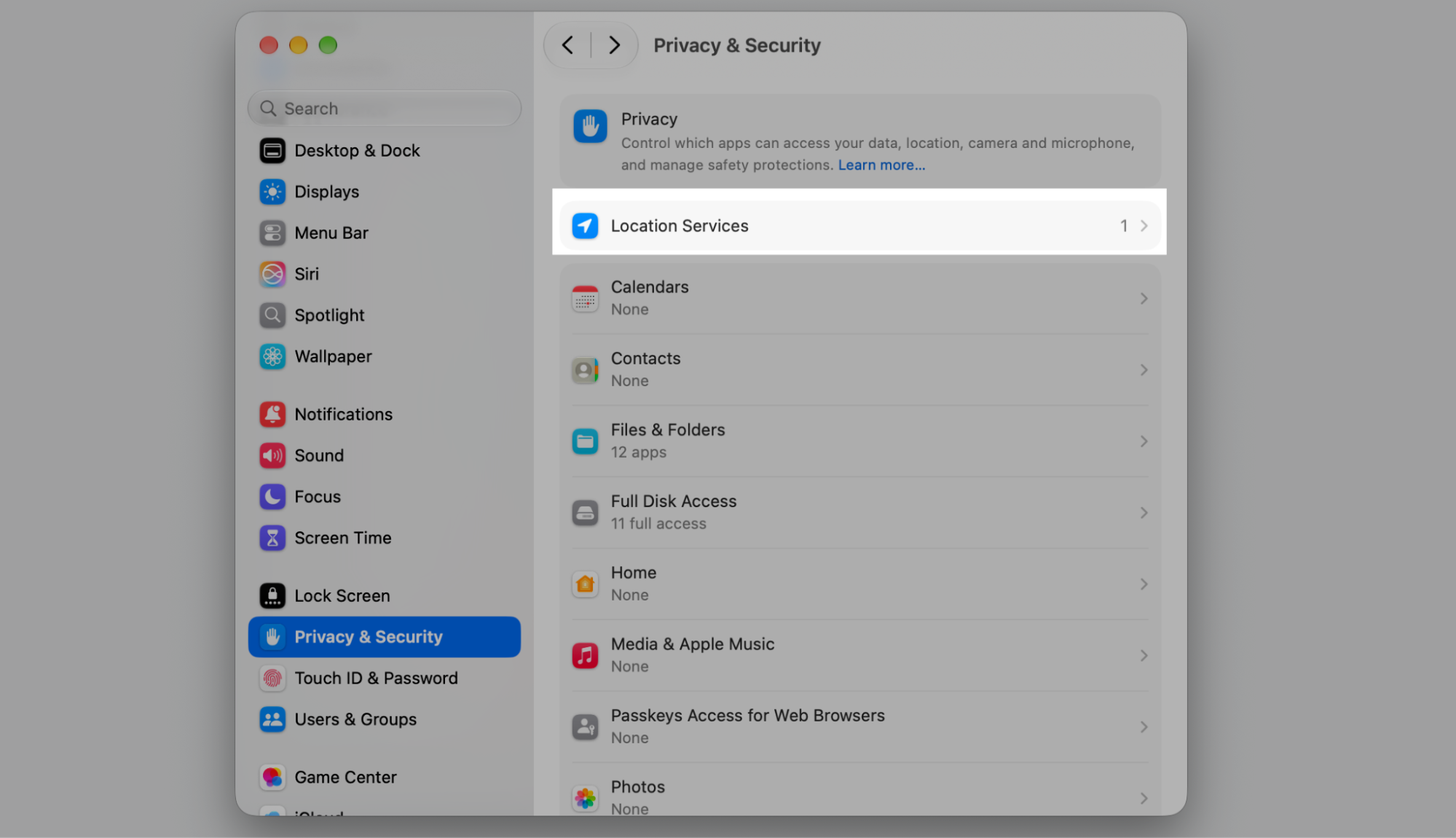The image size is (1456, 838).
Task: Click the Search field in sidebar
Action: pos(385,109)
